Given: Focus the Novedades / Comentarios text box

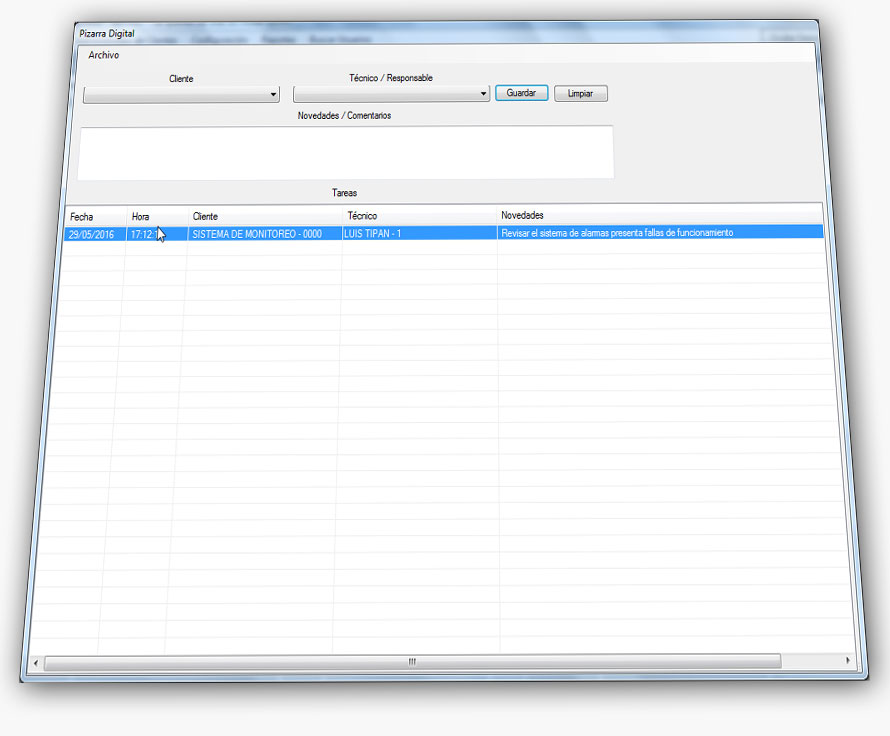Looking at the screenshot, I should pos(345,152).
